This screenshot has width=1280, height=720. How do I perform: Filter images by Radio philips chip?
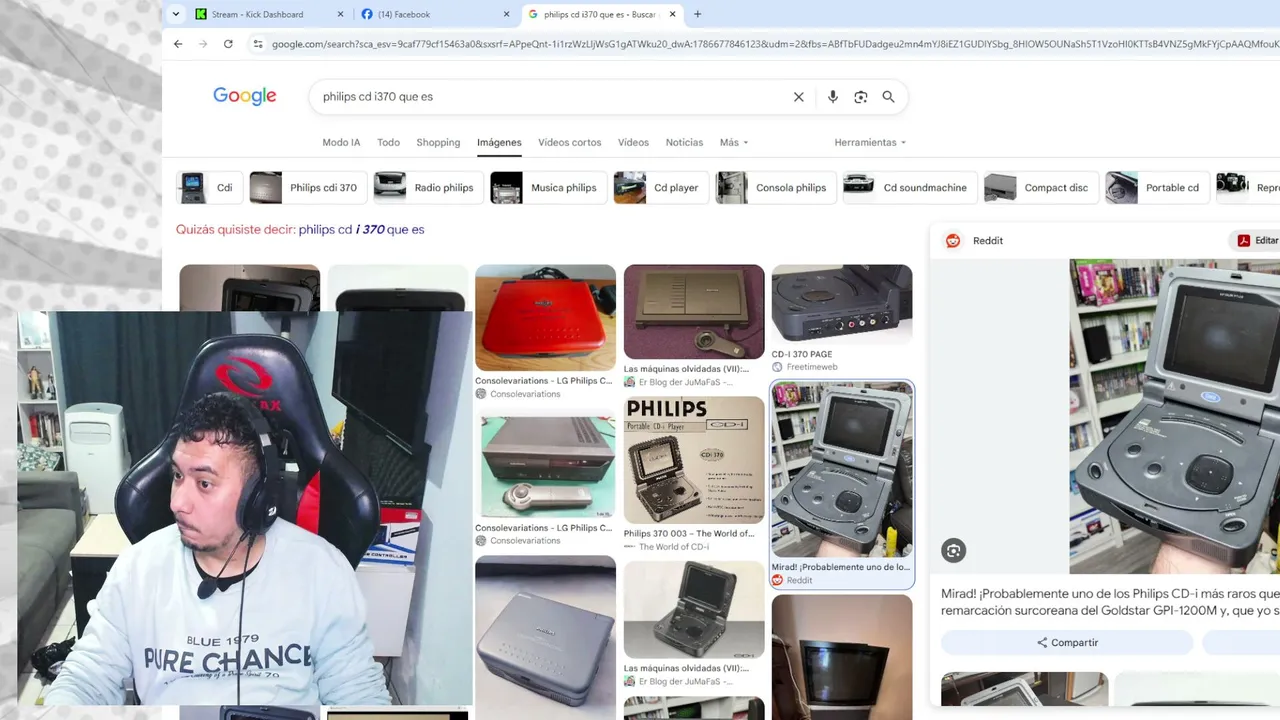[x=429, y=188]
